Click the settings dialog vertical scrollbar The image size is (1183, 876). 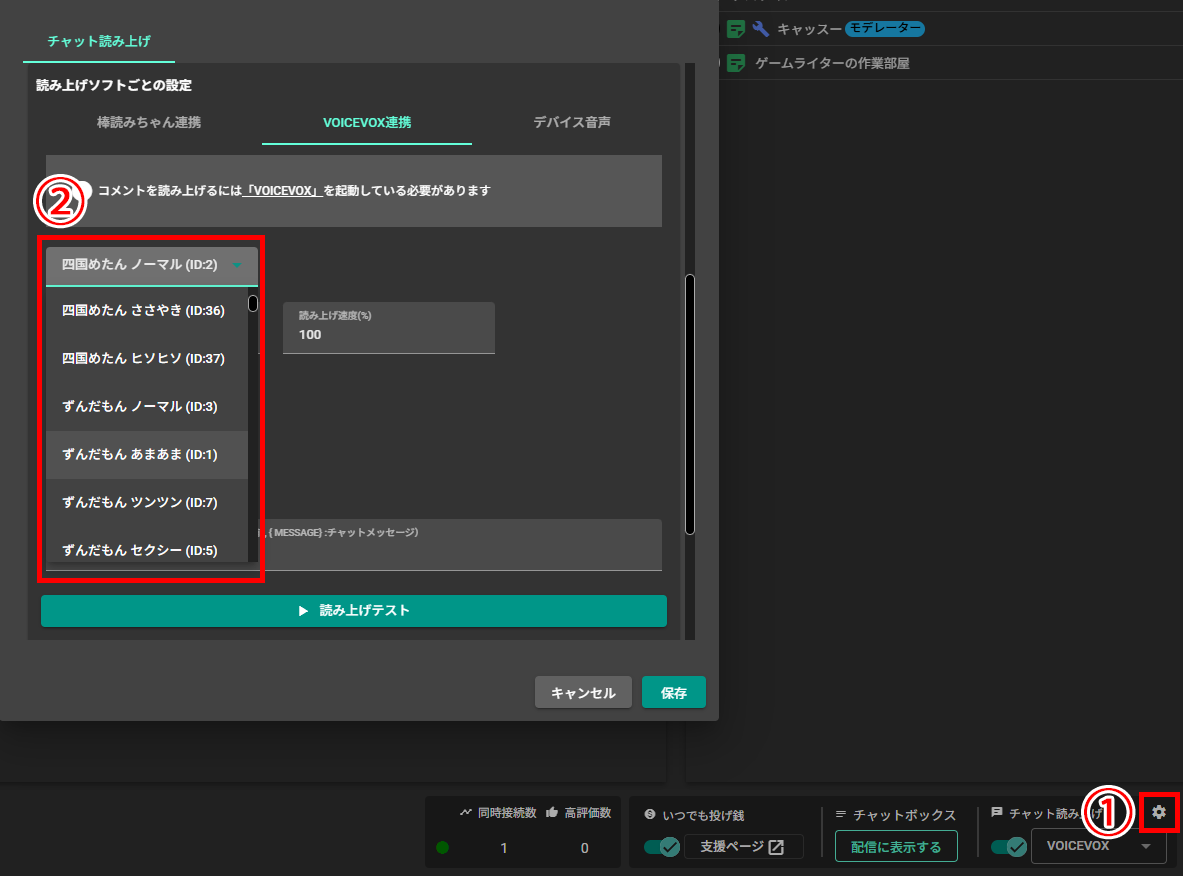690,404
